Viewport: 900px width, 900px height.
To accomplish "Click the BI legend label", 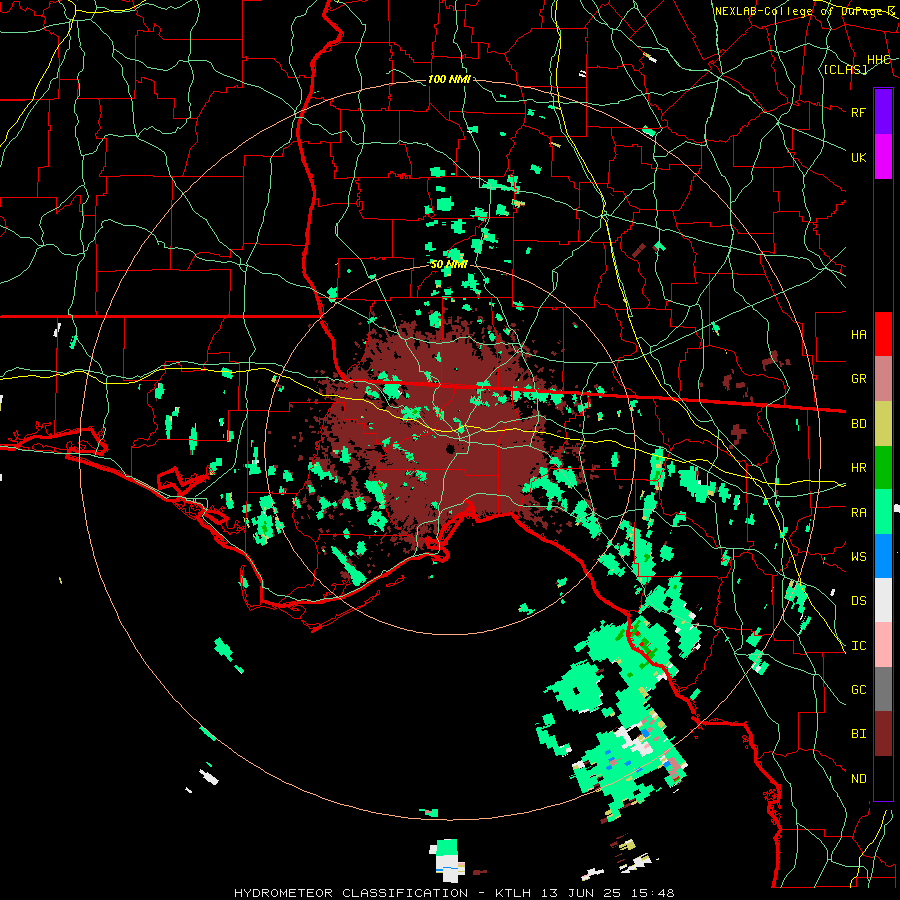I will [x=858, y=734].
